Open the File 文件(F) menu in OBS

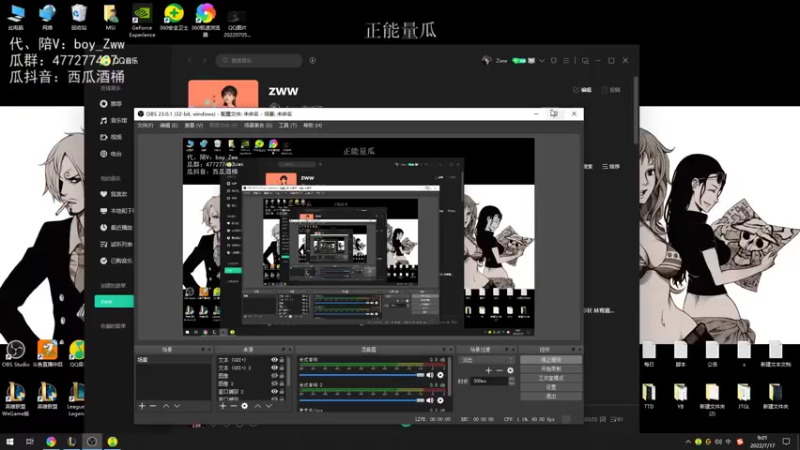pos(145,126)
